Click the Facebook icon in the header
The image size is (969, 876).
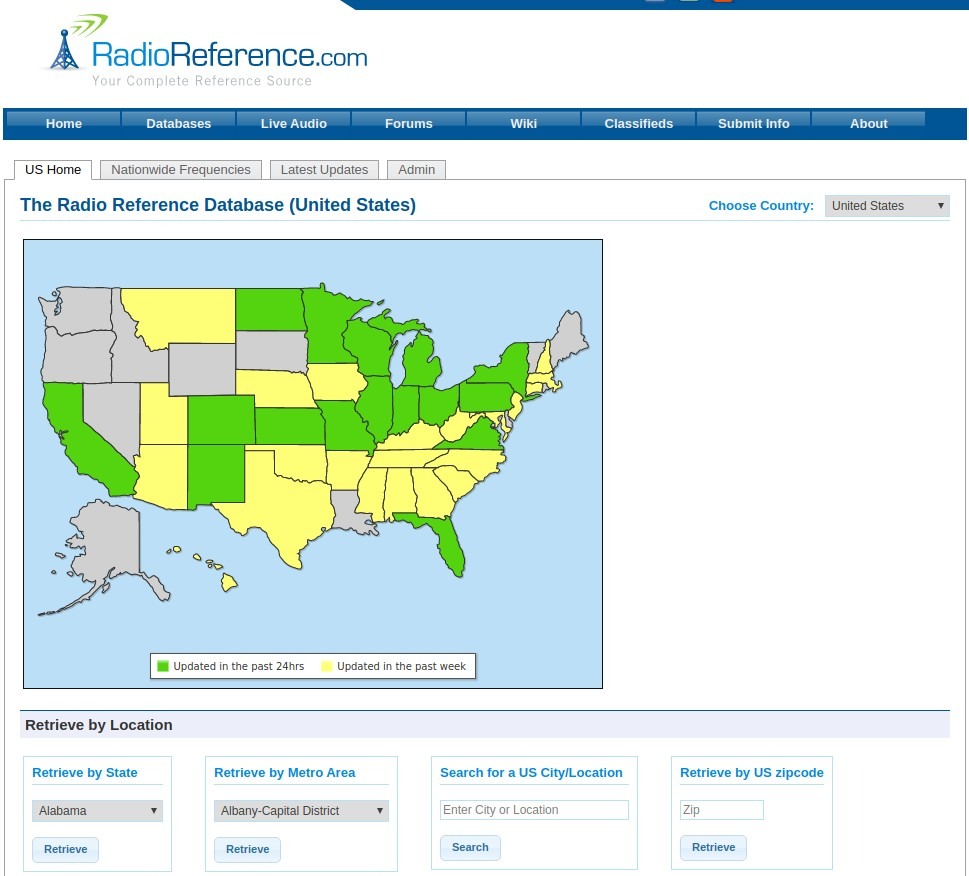654,2
